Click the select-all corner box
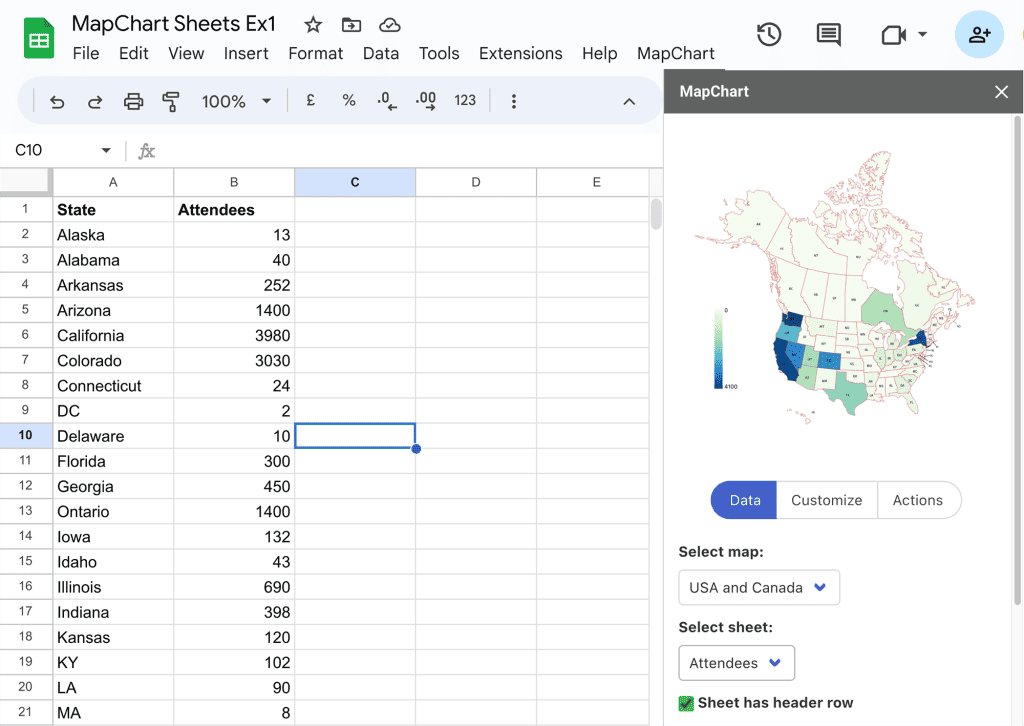The width and height of the screenshot is (1024, 726). [x=26, y=182]
